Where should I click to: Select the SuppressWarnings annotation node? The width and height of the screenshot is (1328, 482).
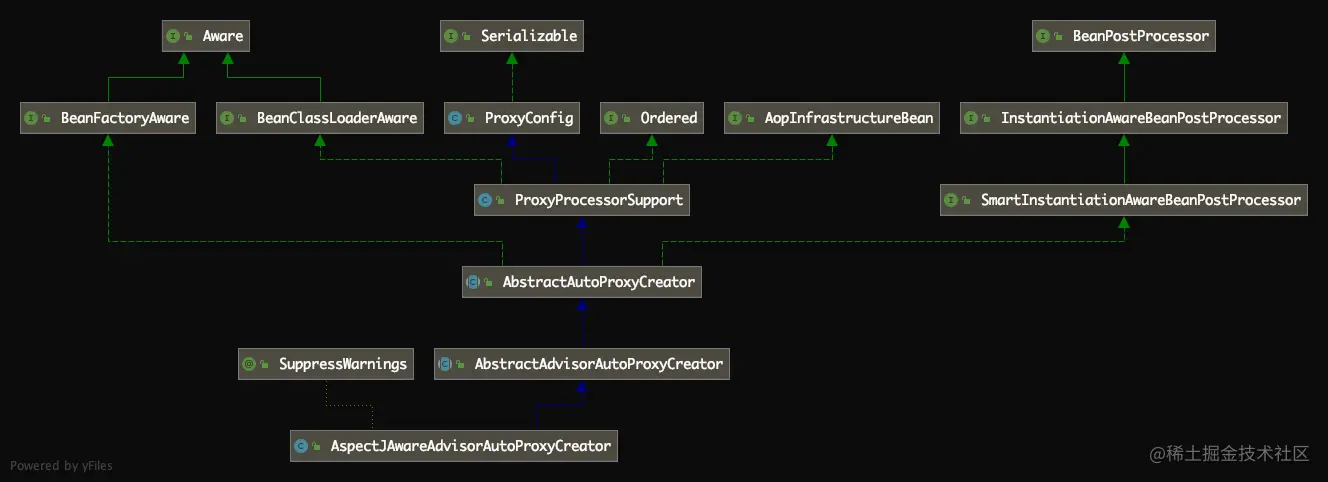pyautogui.click(x=326, y=364)
